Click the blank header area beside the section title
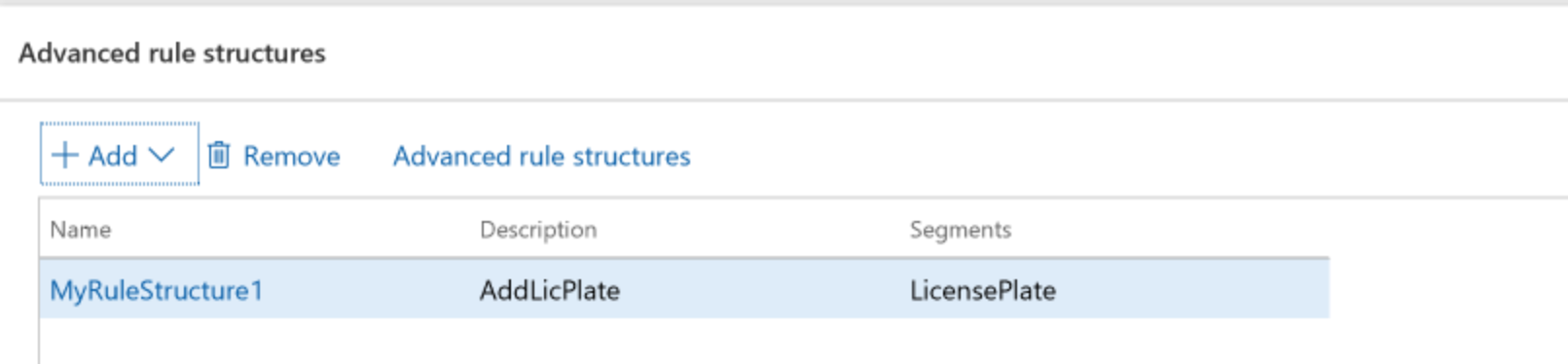Image resolution: width=1568 pixels, height=364 pixels. [944, 53]
